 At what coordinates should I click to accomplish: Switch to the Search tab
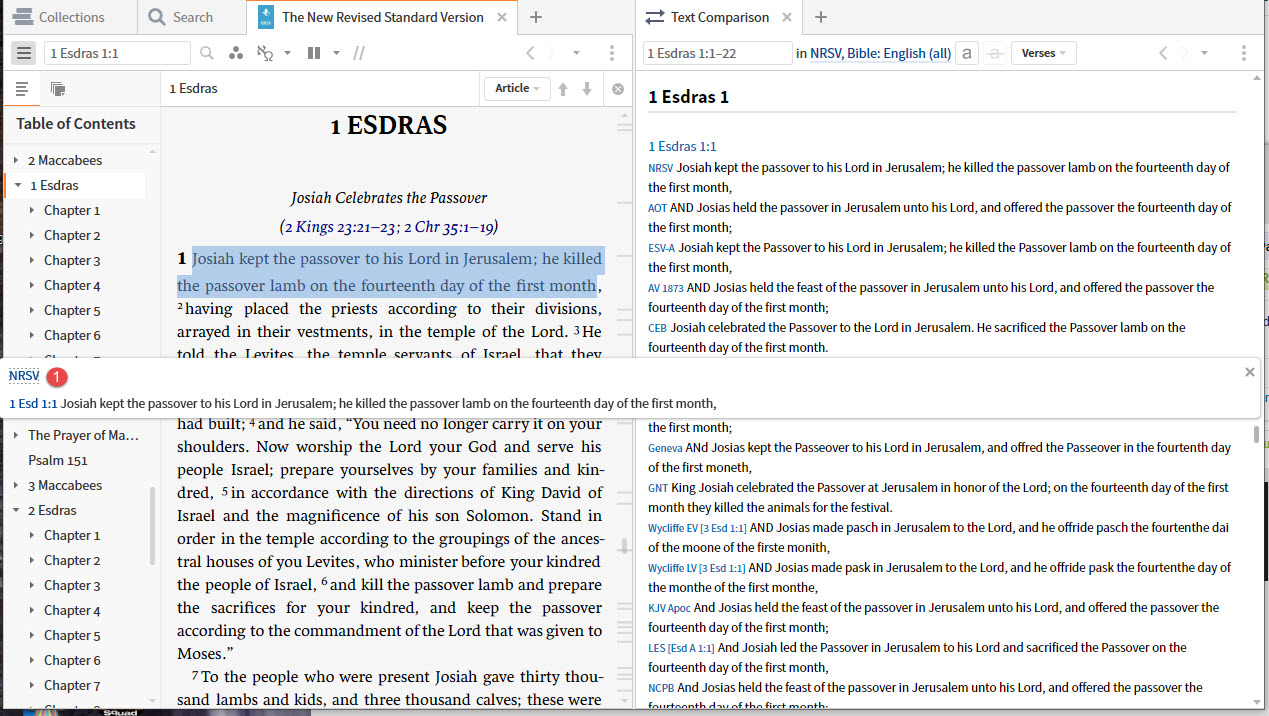(x=181, y=17)
